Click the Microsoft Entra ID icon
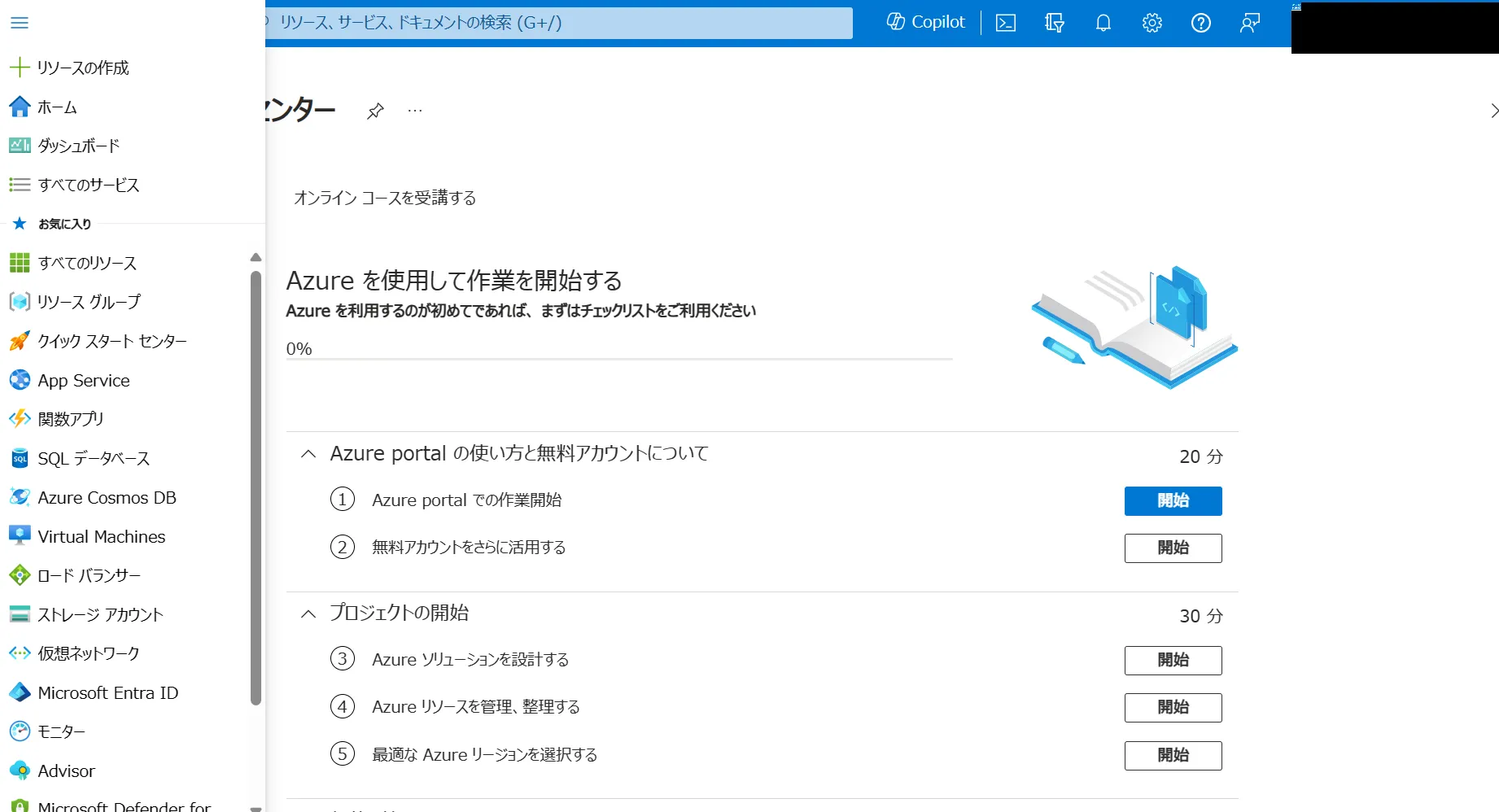The height and width of the screenshot is (812, 1499). 20,692
